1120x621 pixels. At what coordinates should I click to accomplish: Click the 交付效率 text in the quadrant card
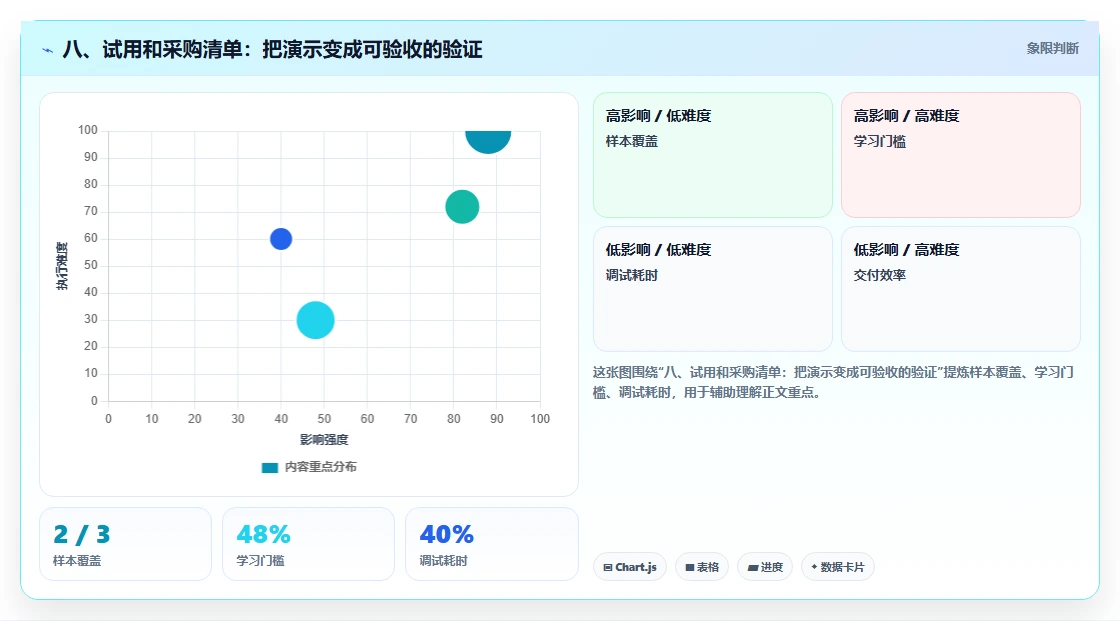tap(879, 275)
